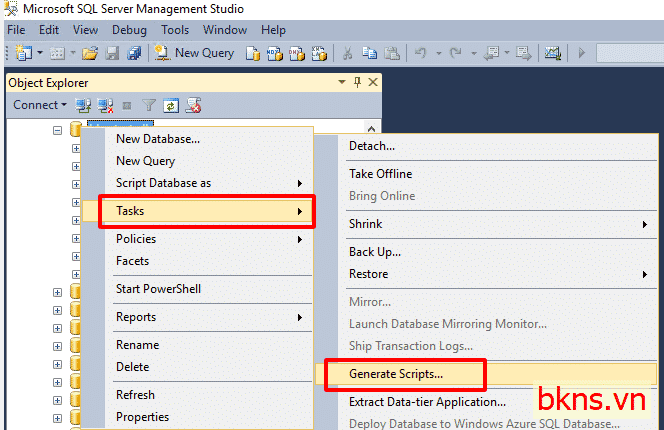Click the Database Engine MDX query icon

(x=274, y=53)
